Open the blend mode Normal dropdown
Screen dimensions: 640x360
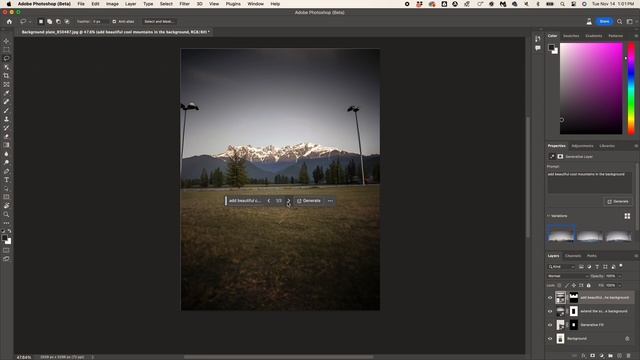point(568,276)
